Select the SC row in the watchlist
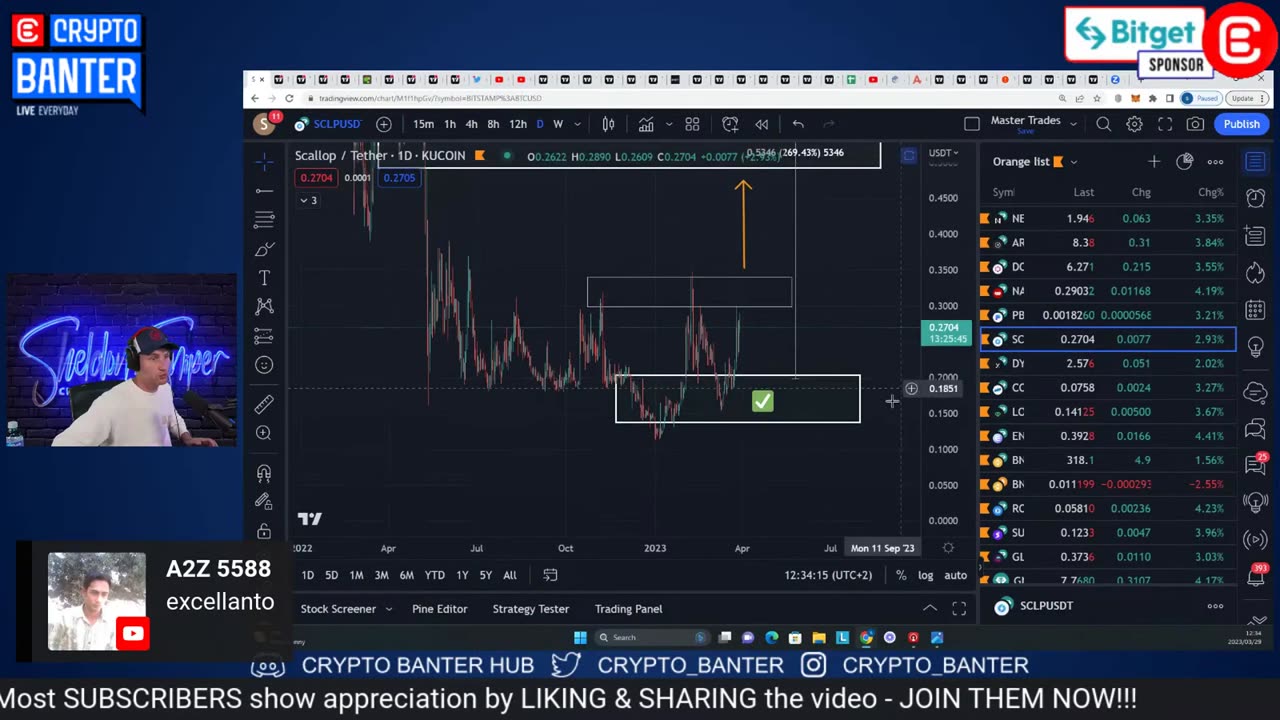This screenshot has width=1280, height=720. (1108, 339)
